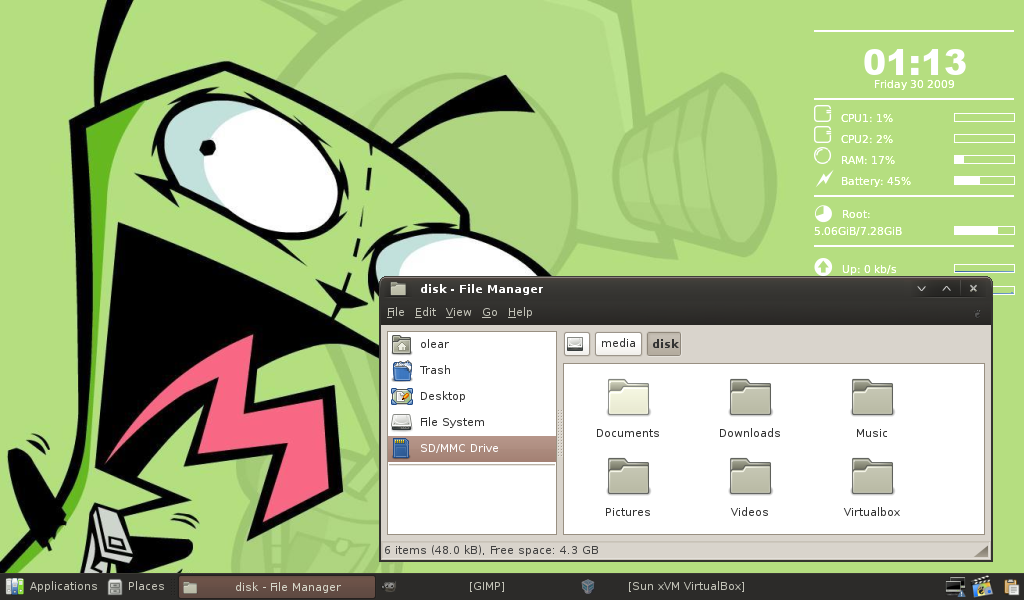Click the GIMP mascot icon in taskbar
The image size is (1024, 600).
389,586
